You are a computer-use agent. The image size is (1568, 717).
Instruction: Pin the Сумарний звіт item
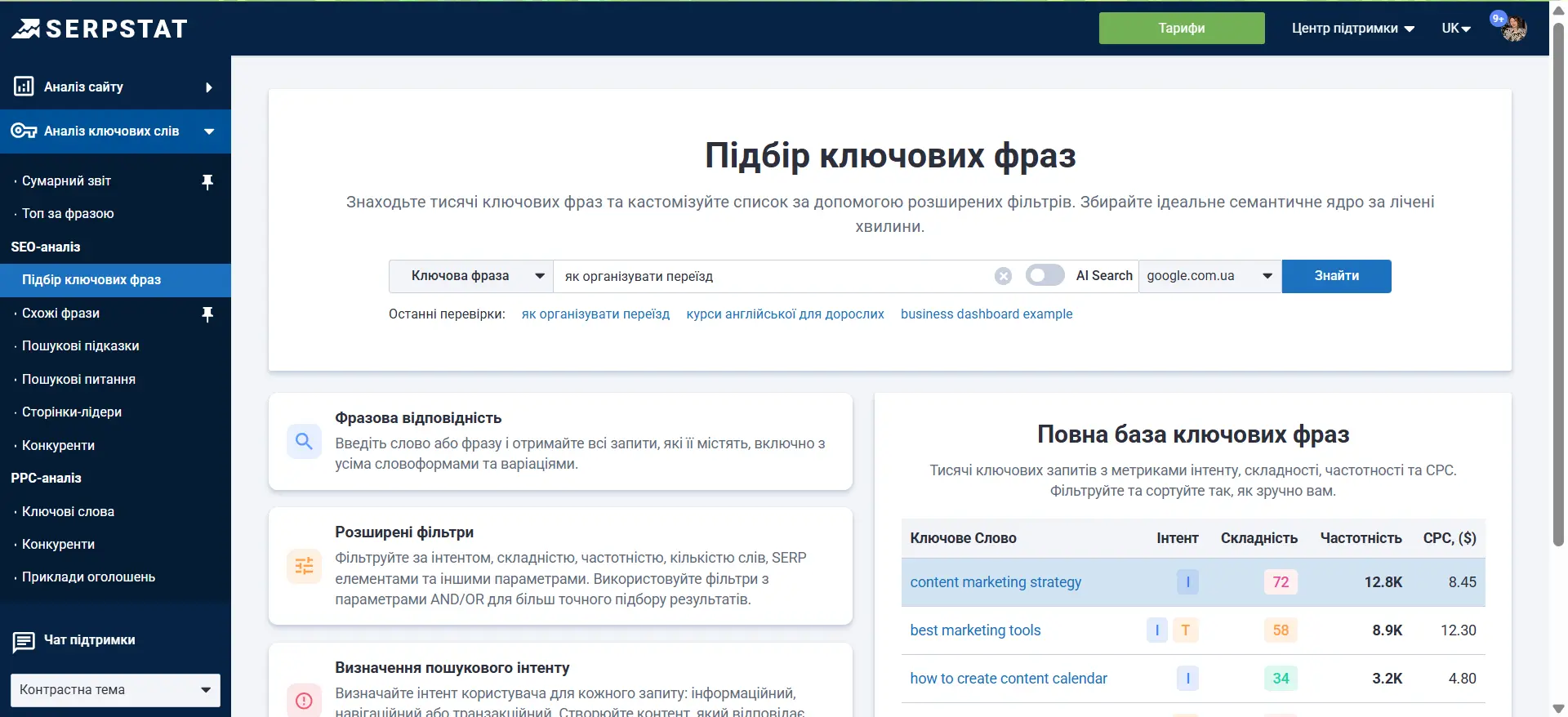[x=207, y=181]
